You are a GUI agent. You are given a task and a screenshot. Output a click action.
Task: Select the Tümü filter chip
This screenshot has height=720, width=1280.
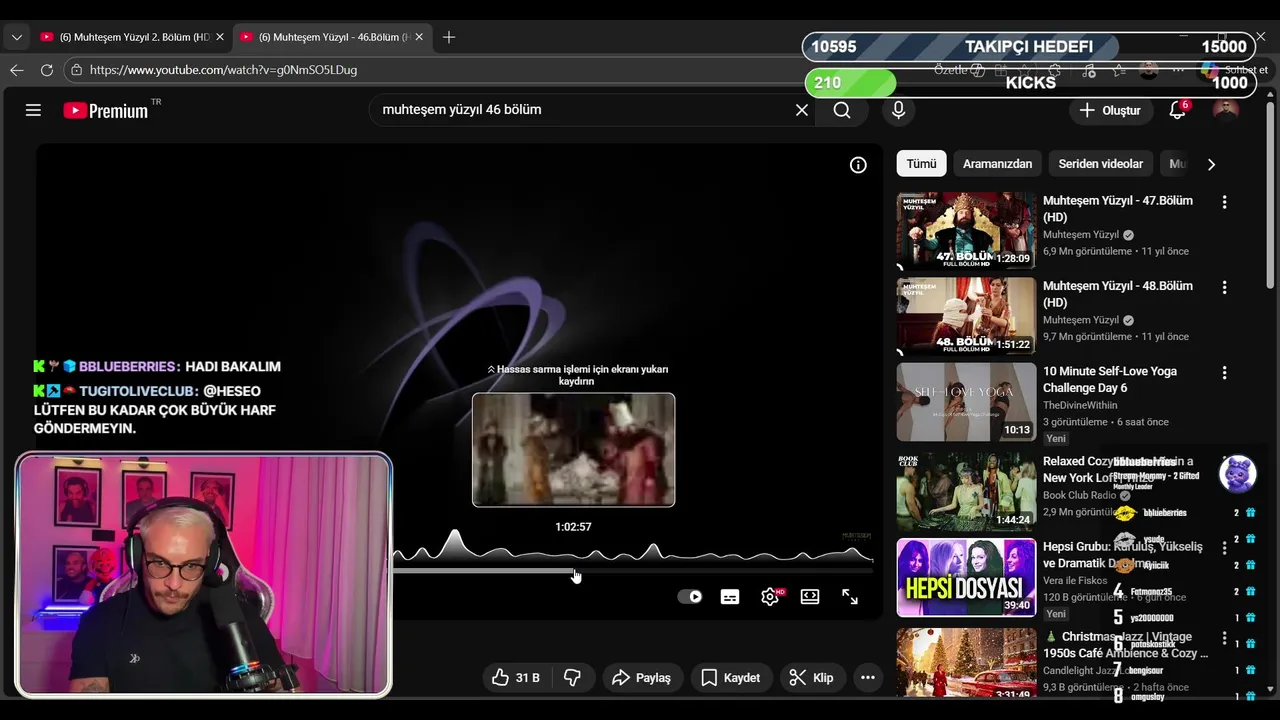921,164
